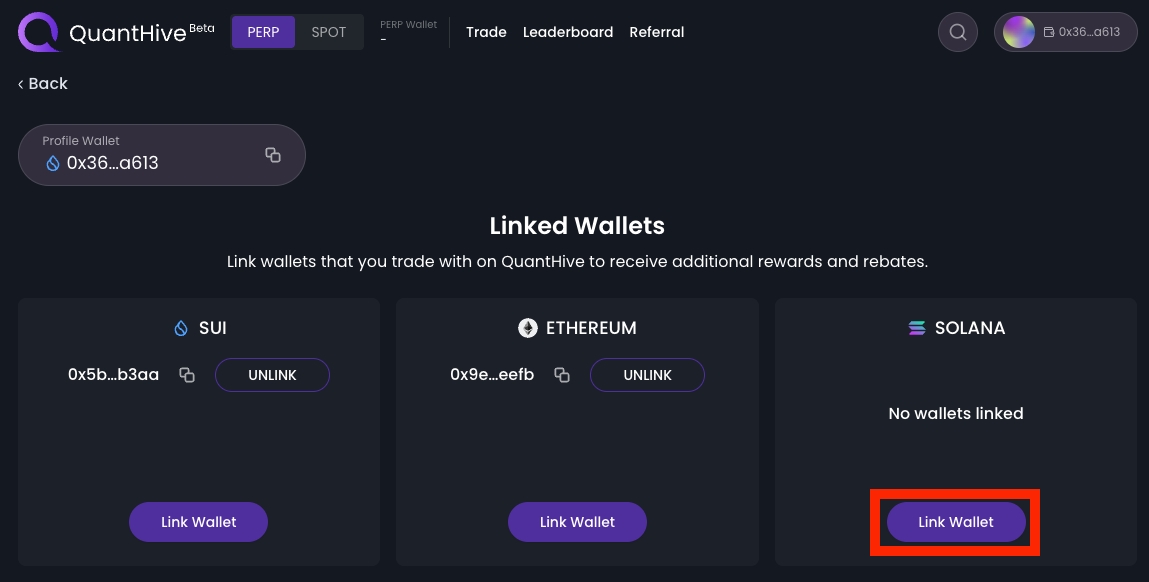Copy the Ethereum wallet address
This screenshot has width=1149, height=582.
[x=562, y=375]
